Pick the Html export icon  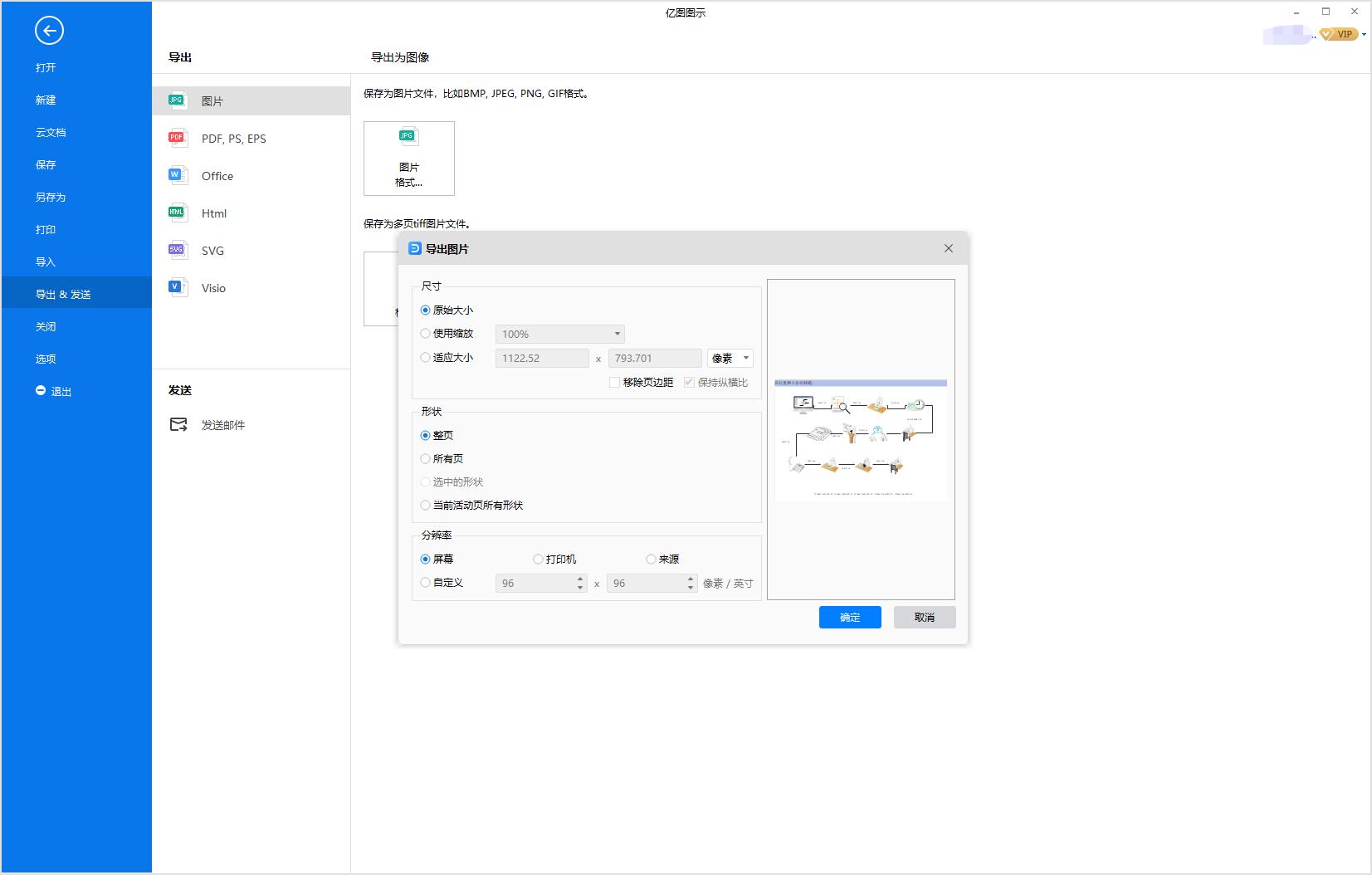pos(177,213)
